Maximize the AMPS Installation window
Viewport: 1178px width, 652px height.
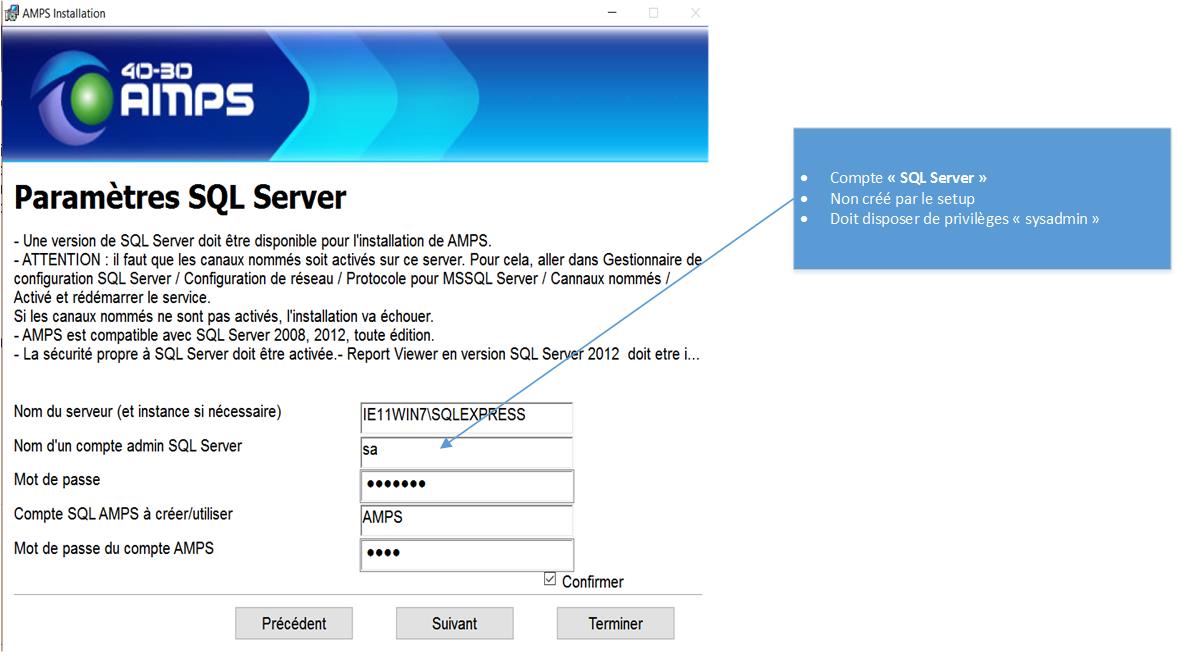point(653,13)
